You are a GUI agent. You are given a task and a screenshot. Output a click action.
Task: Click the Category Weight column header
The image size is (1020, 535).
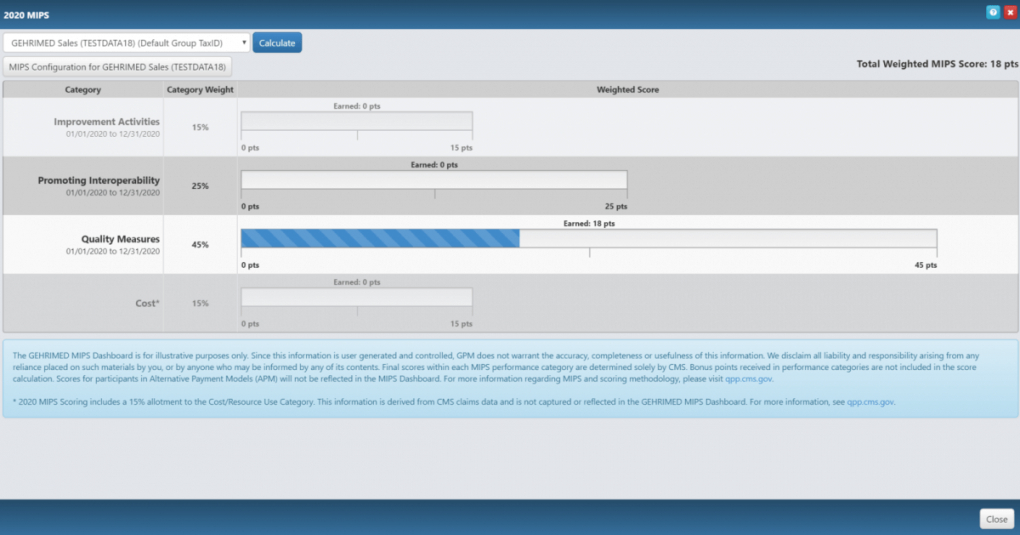[x=200, y=90]
